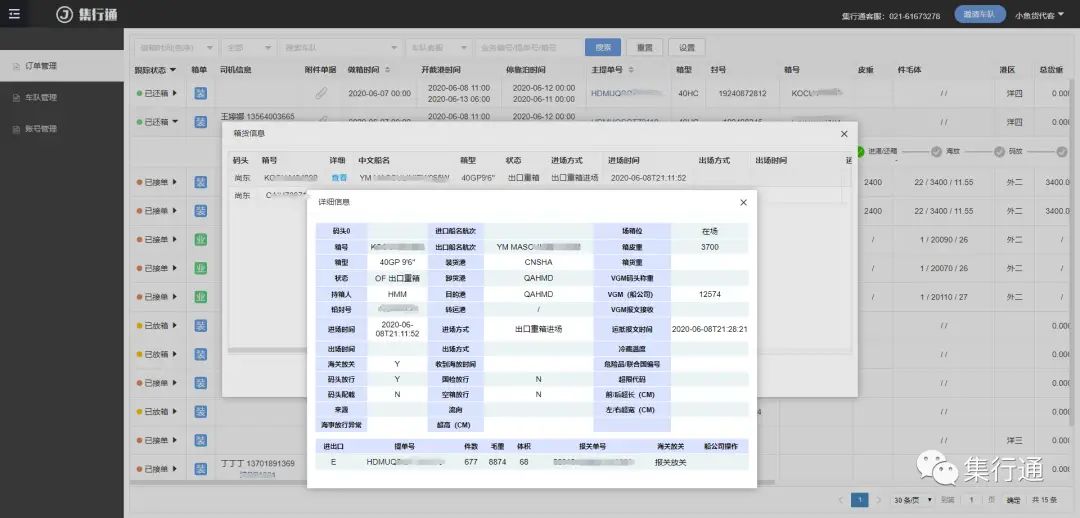Viewport: 1080px width, 518px height.
Task: Click the 查看 detail link in 箱货信息
Action: [339, 178]
